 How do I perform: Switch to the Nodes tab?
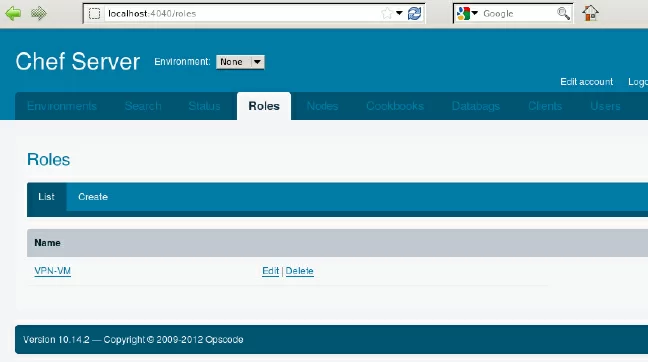click(x=322, y=106)
